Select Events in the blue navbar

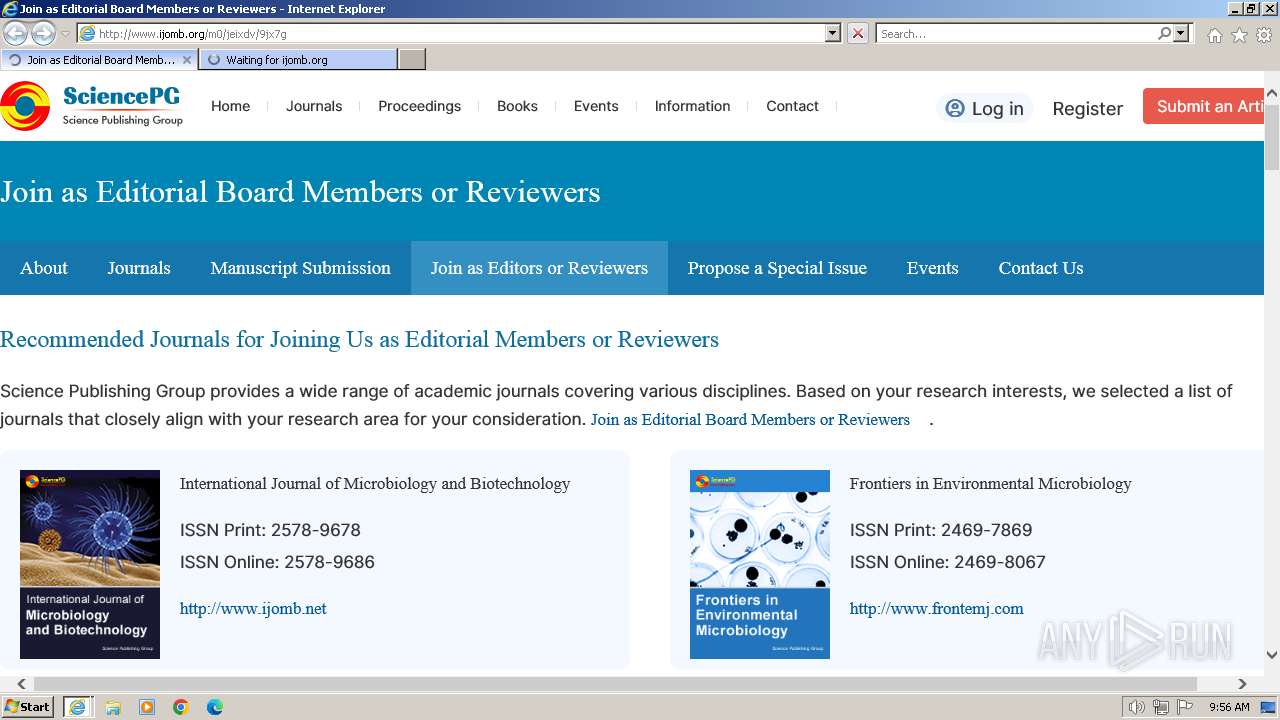tap(932, 268)
